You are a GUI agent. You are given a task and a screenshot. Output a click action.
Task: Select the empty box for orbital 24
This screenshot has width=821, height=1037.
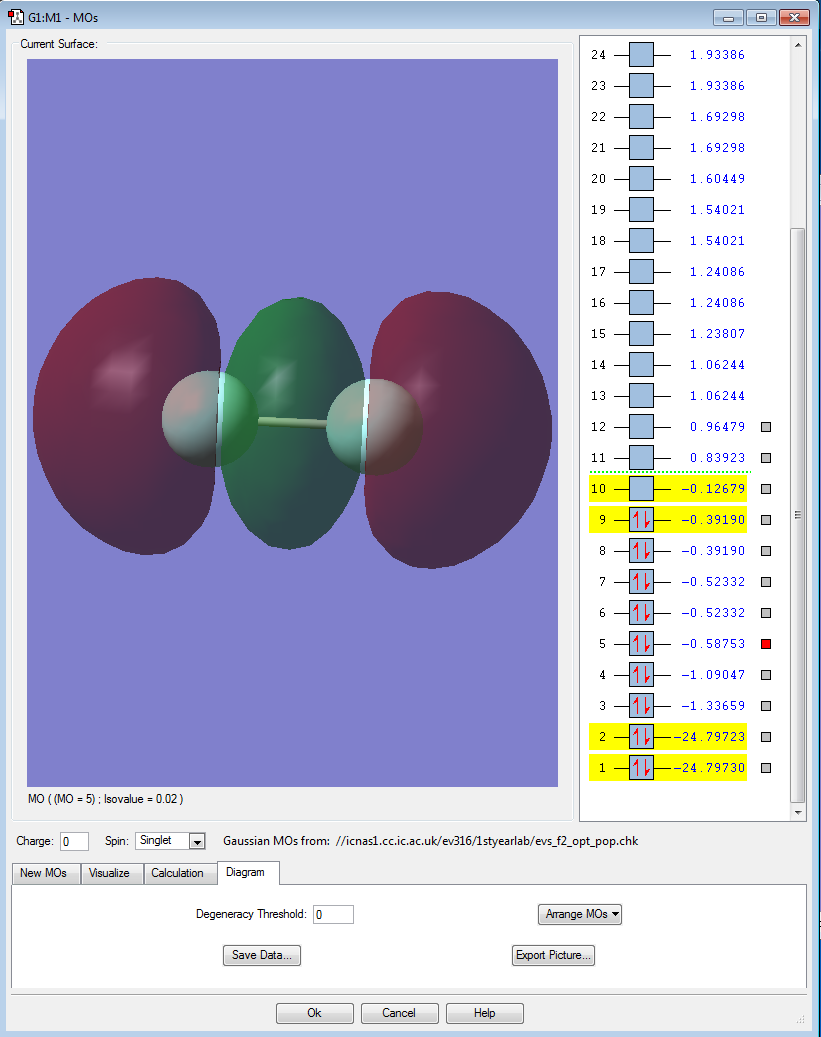(641, 55)
